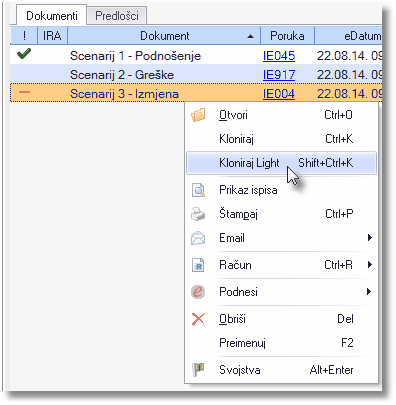Viewport: 396px width, 405px height.
Task: Click the printer icon beside Štampaj
Action: coord(198,214)
